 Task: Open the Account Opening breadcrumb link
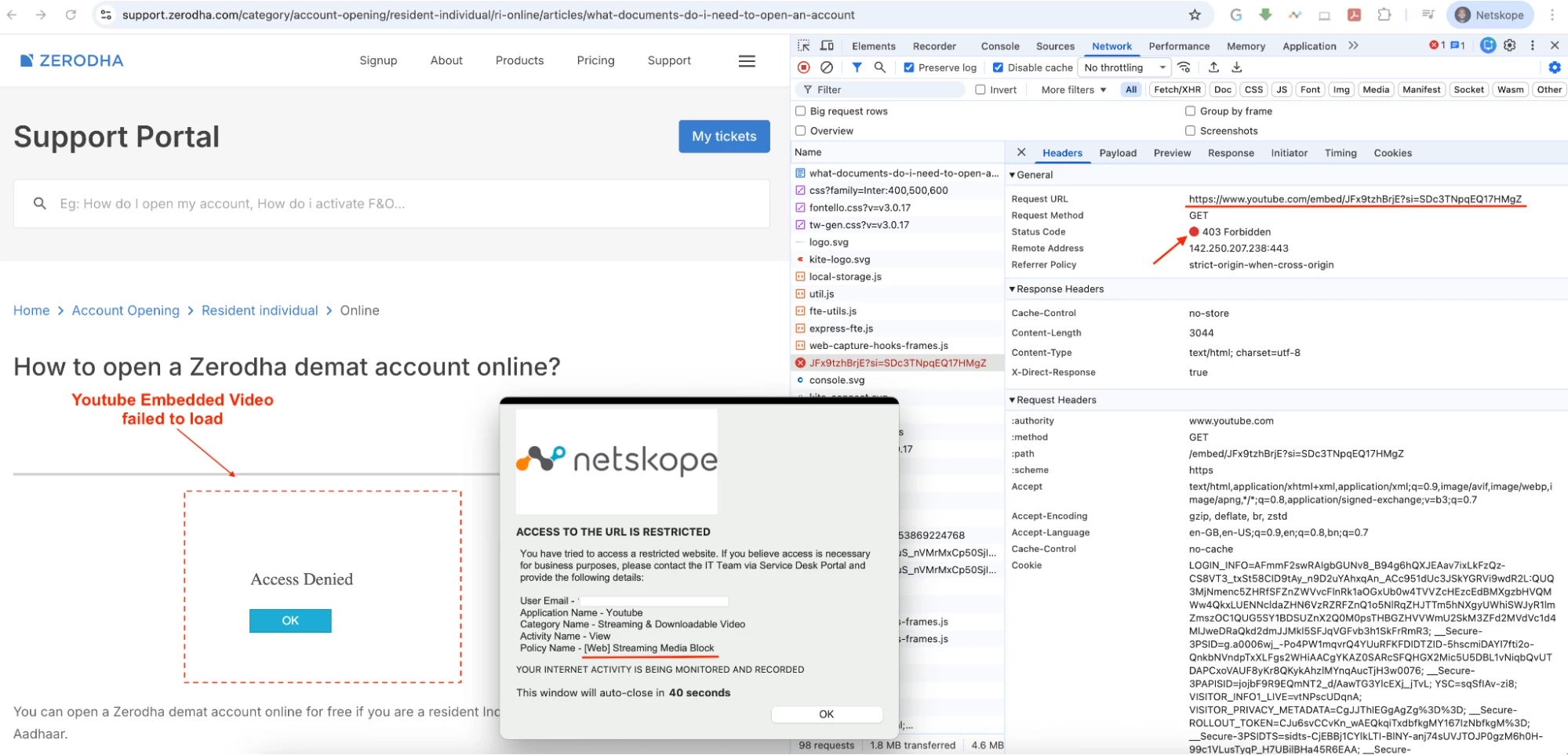[x=126, y=310]
